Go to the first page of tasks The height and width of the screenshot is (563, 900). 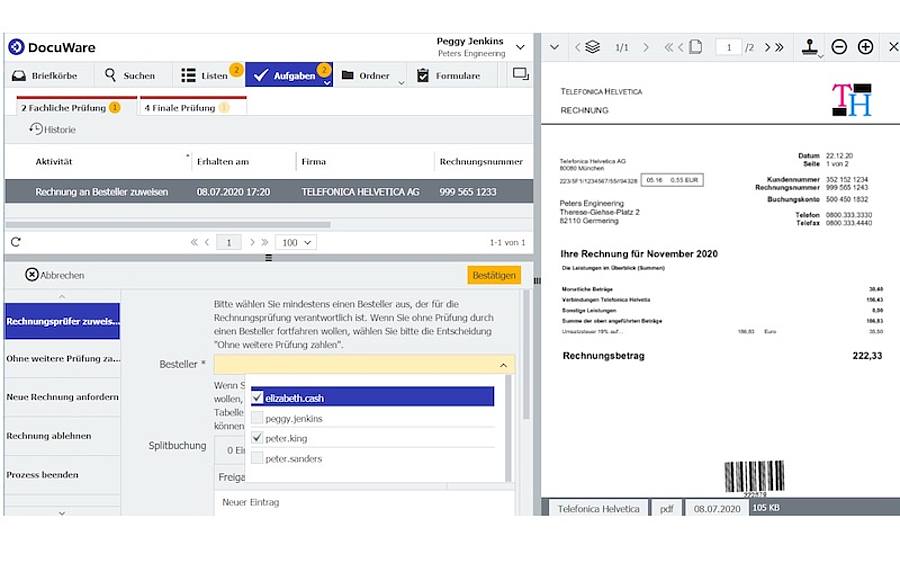coord(194,242)
